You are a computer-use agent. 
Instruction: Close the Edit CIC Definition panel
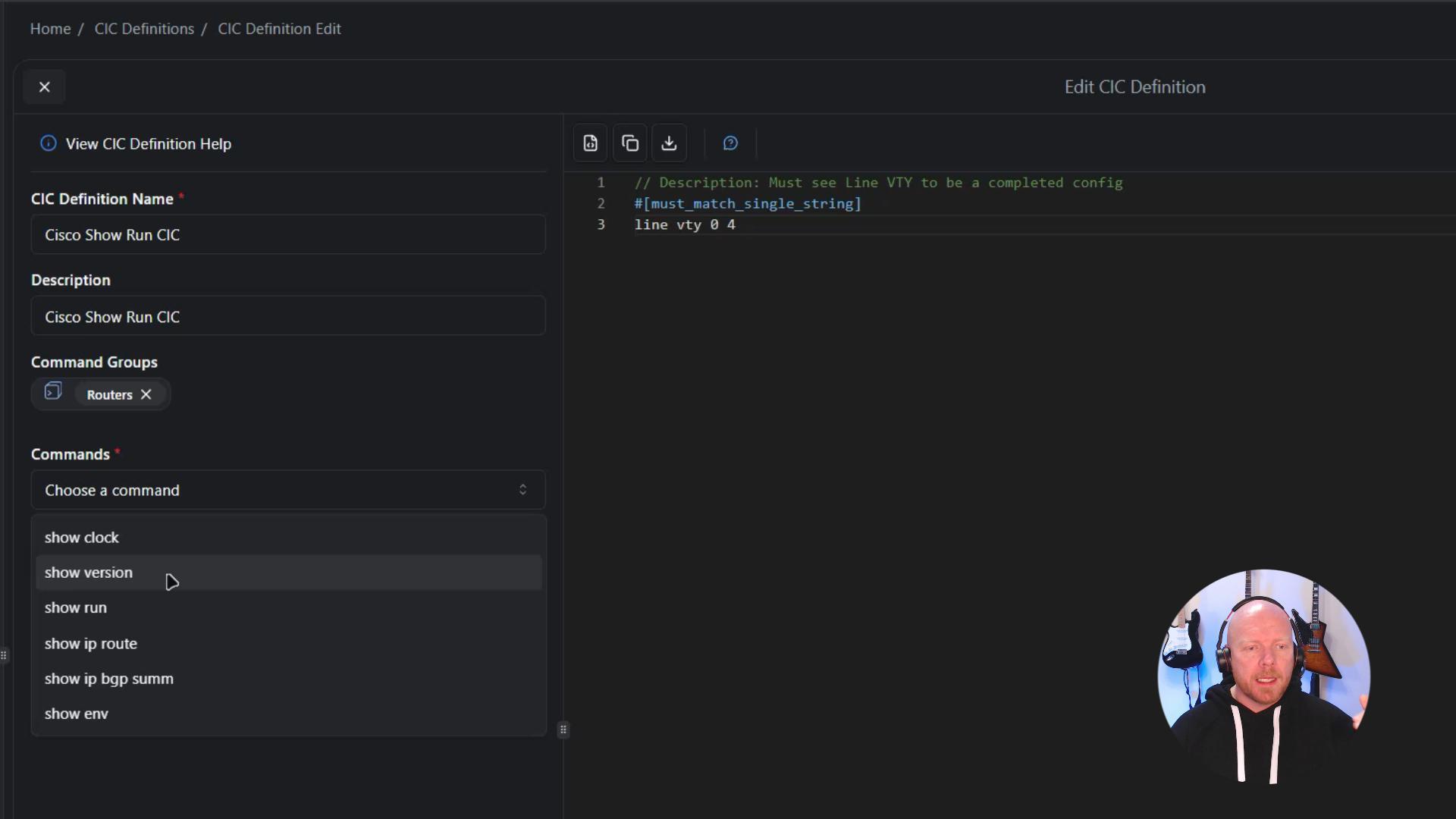pyautogui.click(x=45, y=87)
